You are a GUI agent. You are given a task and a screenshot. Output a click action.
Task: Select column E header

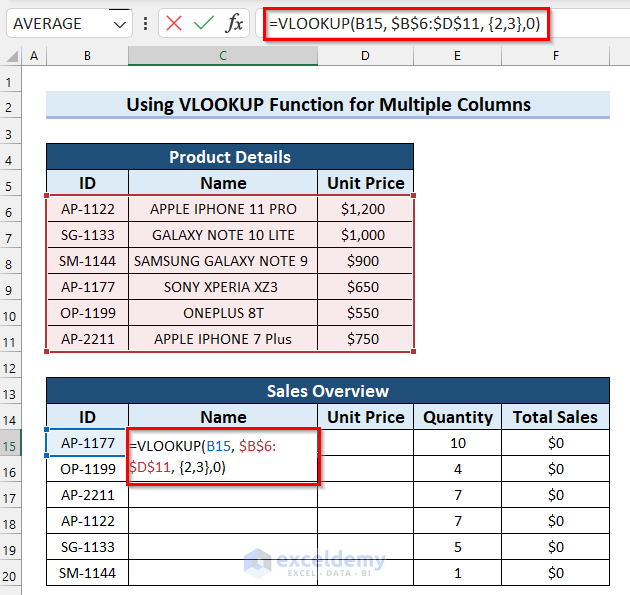457,56
